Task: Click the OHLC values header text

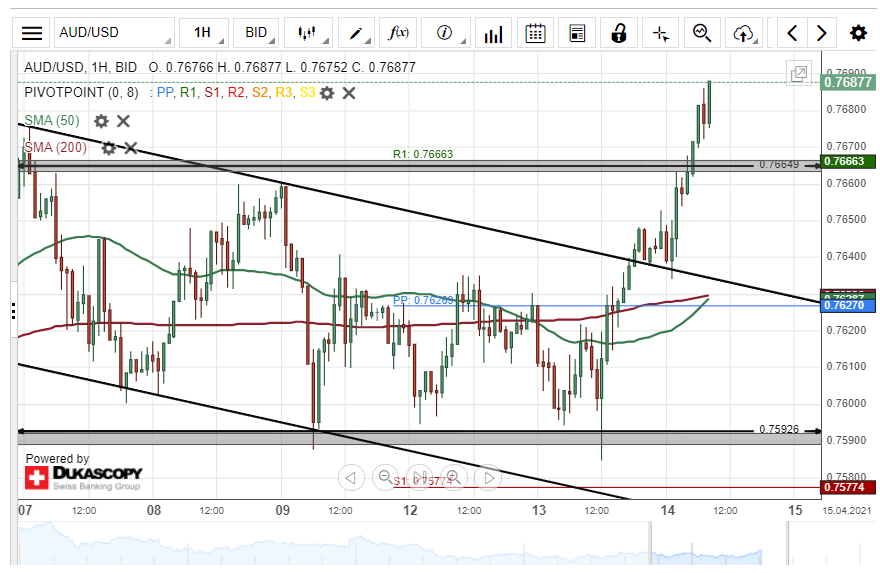Action: pos(282,67)
